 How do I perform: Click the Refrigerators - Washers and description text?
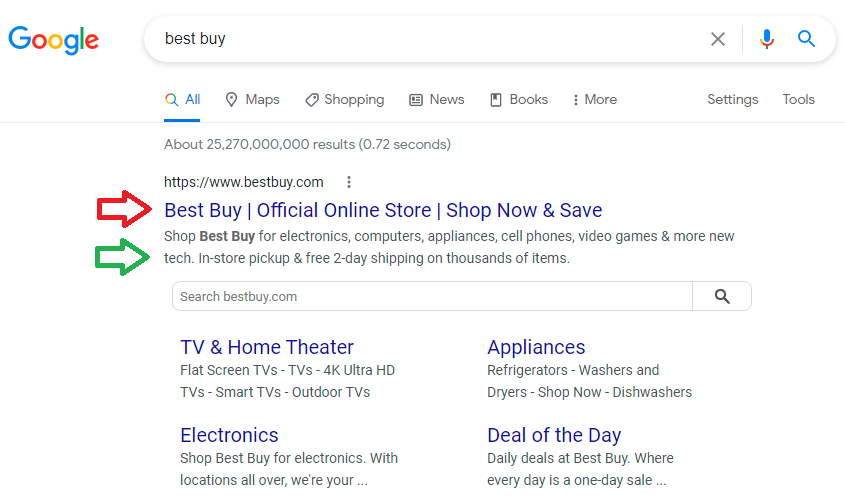pos(590,381)
